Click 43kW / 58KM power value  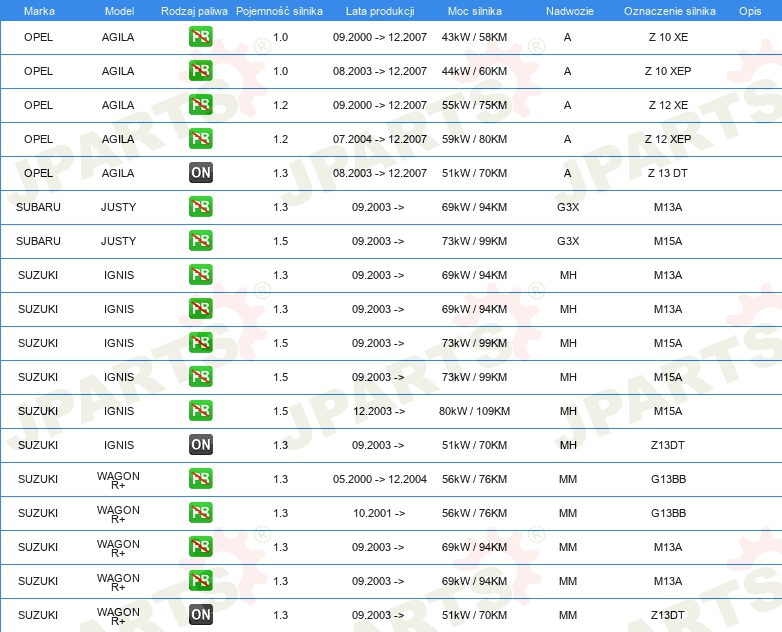(x=474, y=37)
